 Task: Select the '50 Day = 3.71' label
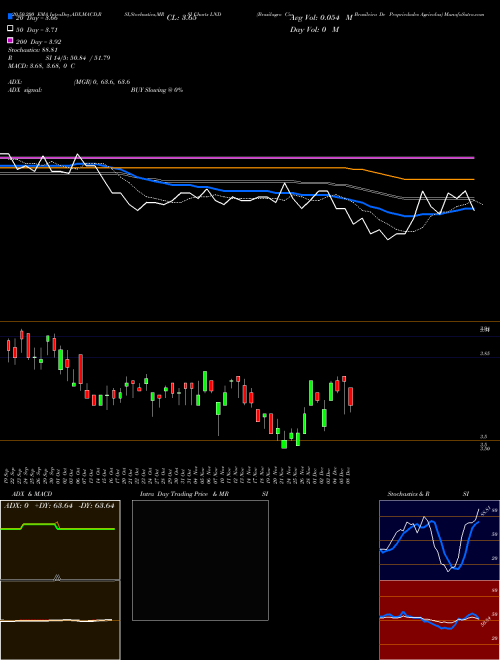pyautogui.click(x=37, y=30)
